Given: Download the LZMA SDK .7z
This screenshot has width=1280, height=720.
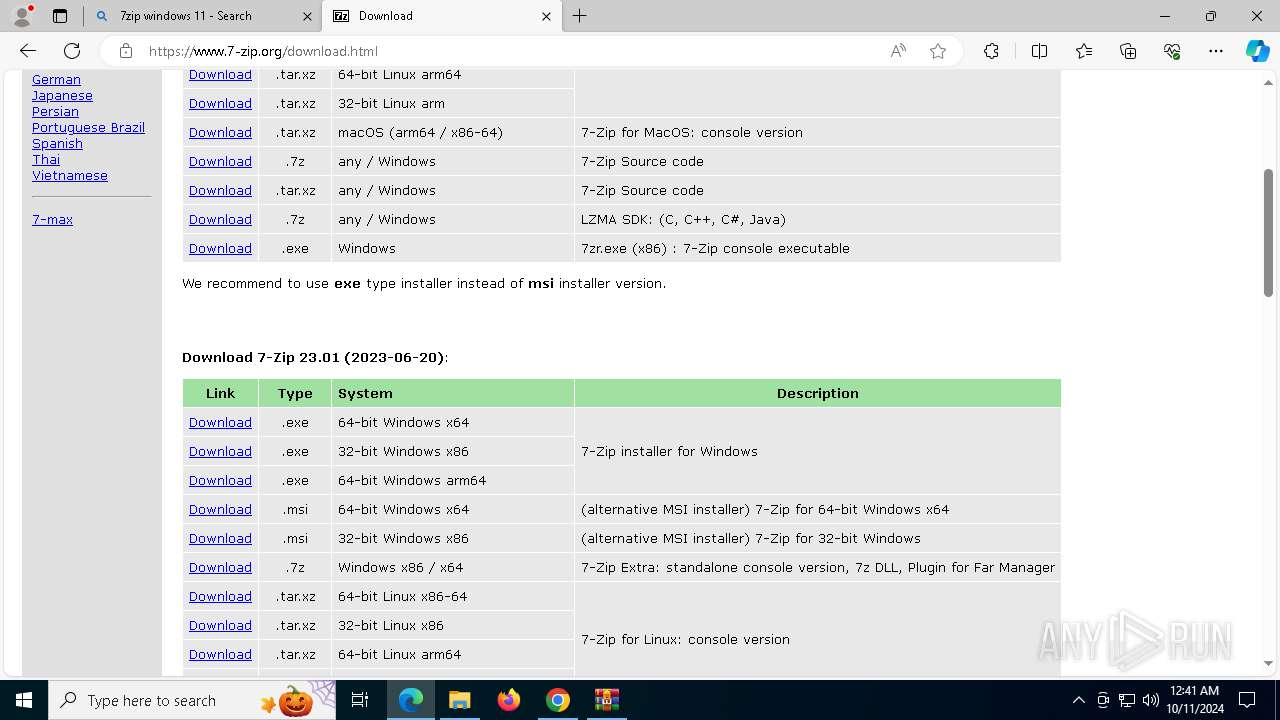Looking at the screenshot, I should (x=220, y=219).
